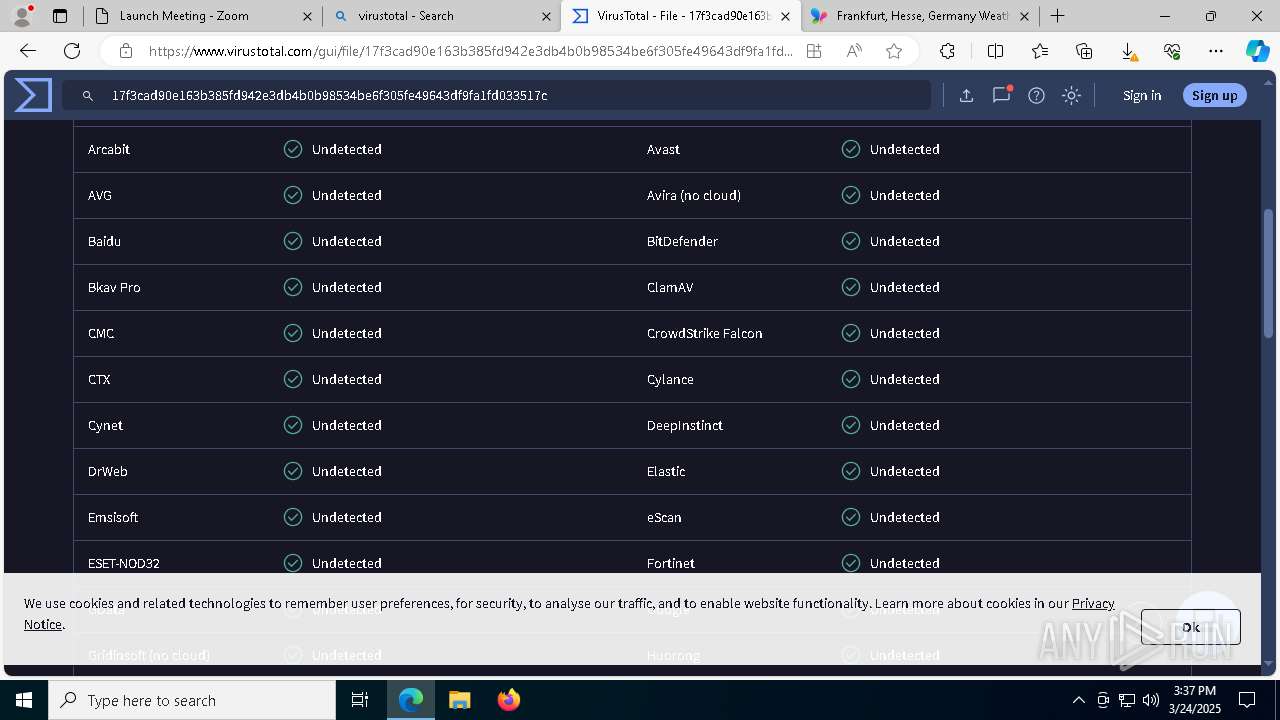
Task: Close the Launch Meeting - Zoom tab
Action: click(x=307, y=16)
